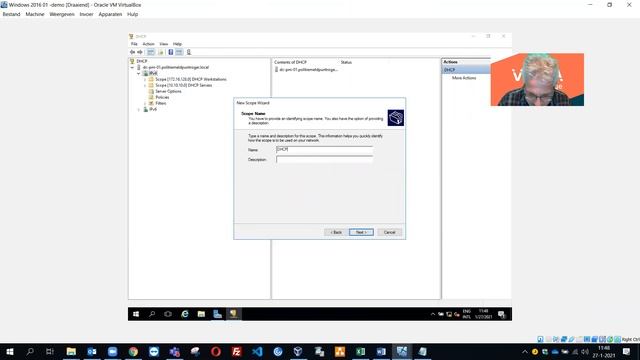Open Zoom from the host taskbar
The height and width of the screenshot is (360, 640).
pyautogui.click(x=112, y=351)
